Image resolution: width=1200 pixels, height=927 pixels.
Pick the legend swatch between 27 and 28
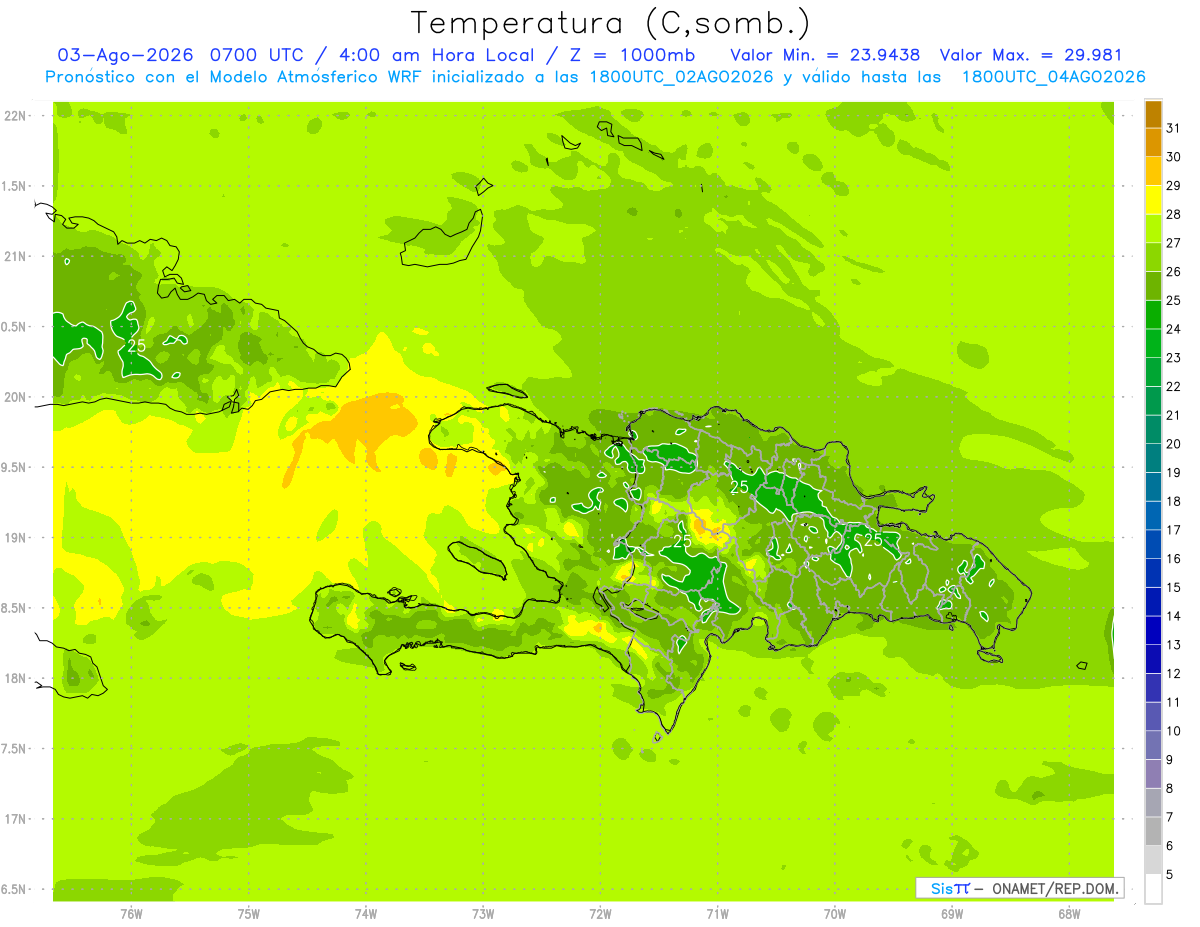(x=1153, y=229)
